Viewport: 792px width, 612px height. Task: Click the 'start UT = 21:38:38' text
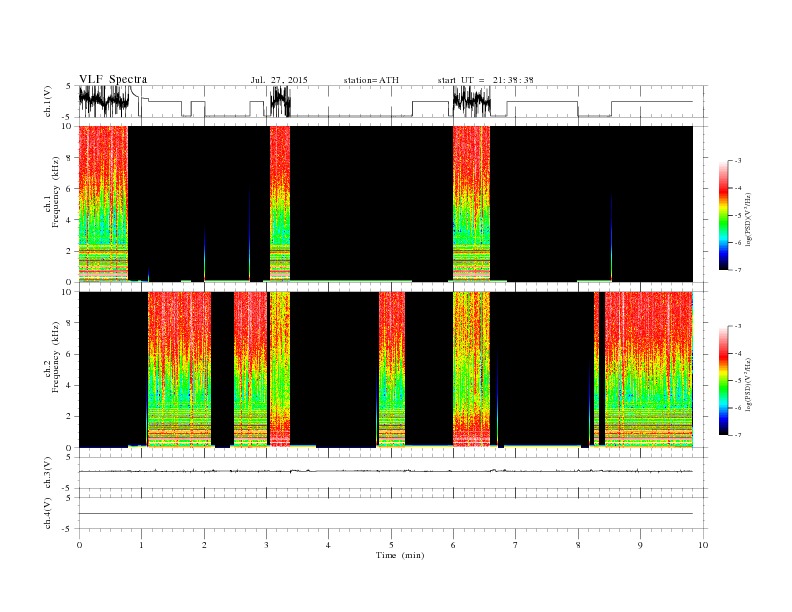(485, 80)
